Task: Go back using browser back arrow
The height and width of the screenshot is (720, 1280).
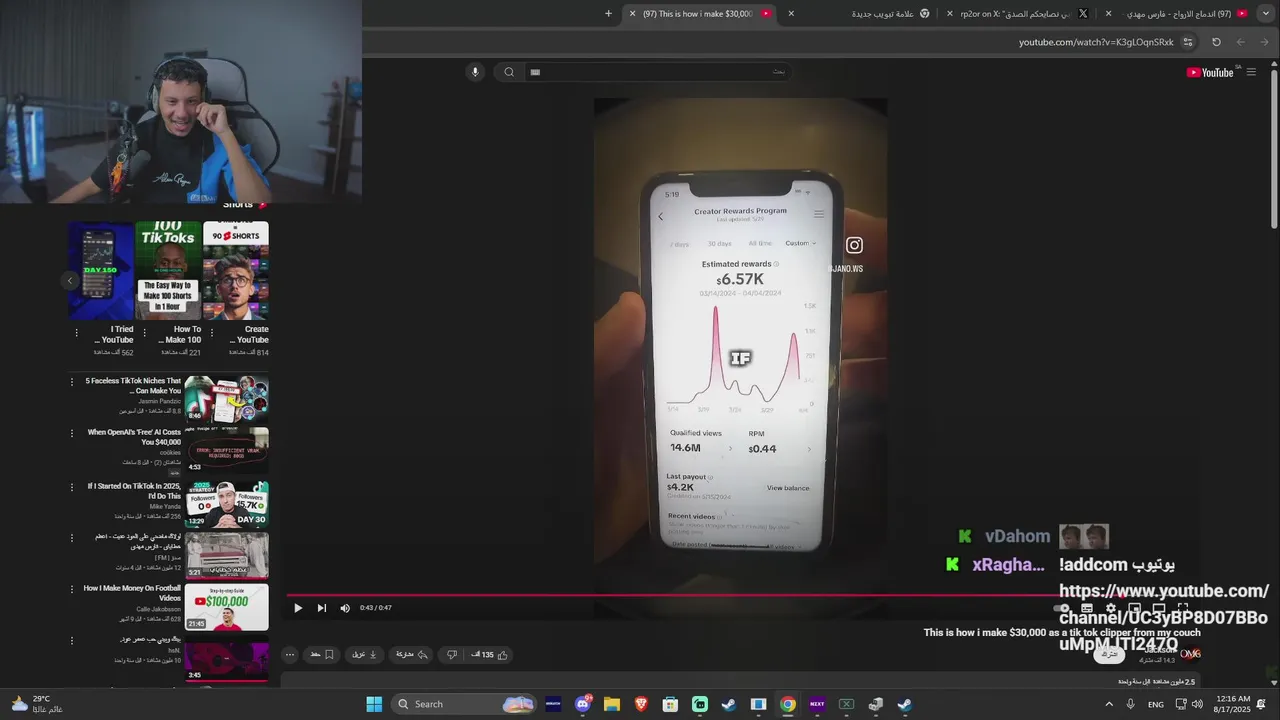Action: (x=1264, y=42)
